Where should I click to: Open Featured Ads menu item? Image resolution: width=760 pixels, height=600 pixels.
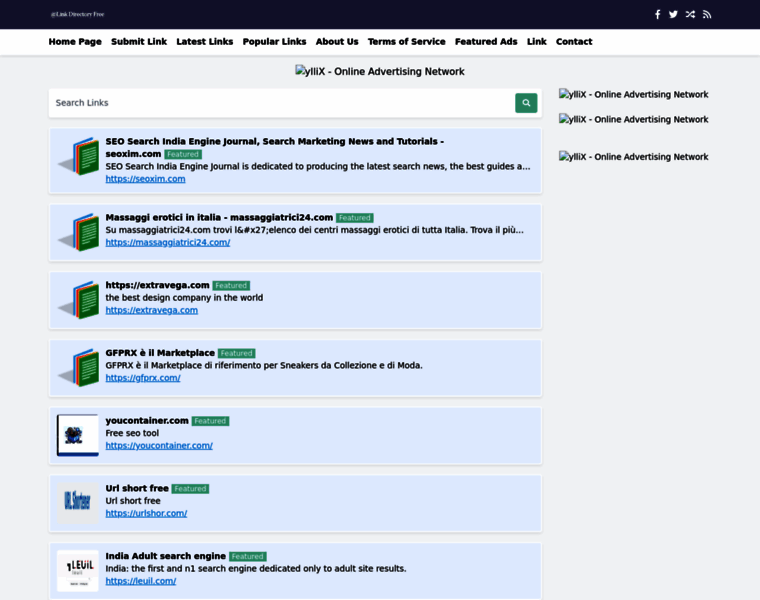click(x=486, y=42)
